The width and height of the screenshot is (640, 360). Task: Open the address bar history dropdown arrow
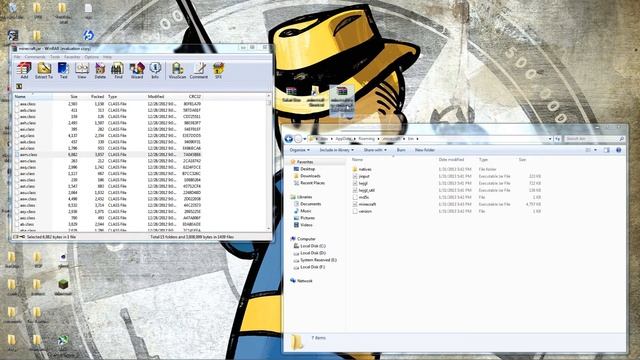550,139
